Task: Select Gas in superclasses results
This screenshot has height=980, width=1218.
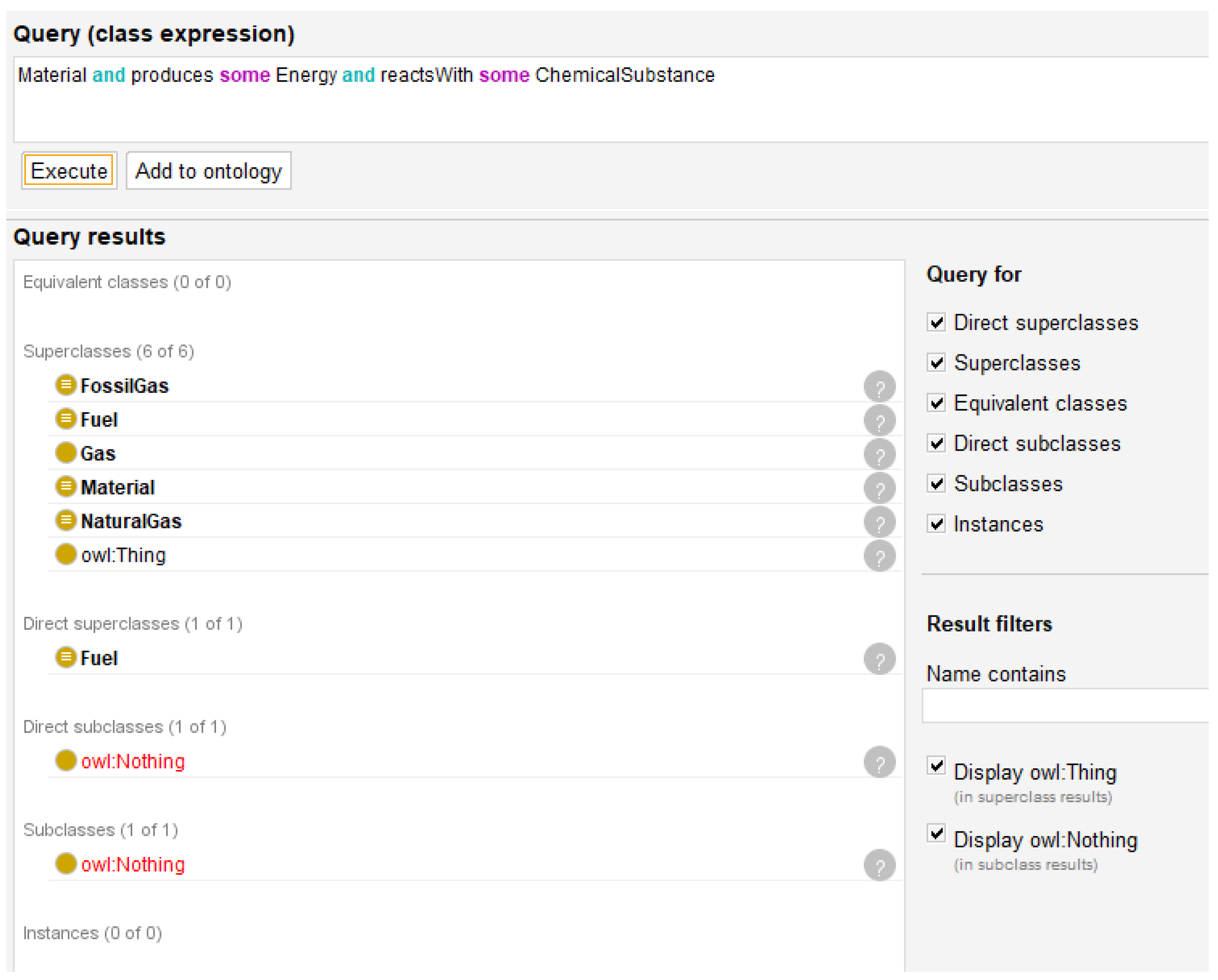Action: point(98,453)
